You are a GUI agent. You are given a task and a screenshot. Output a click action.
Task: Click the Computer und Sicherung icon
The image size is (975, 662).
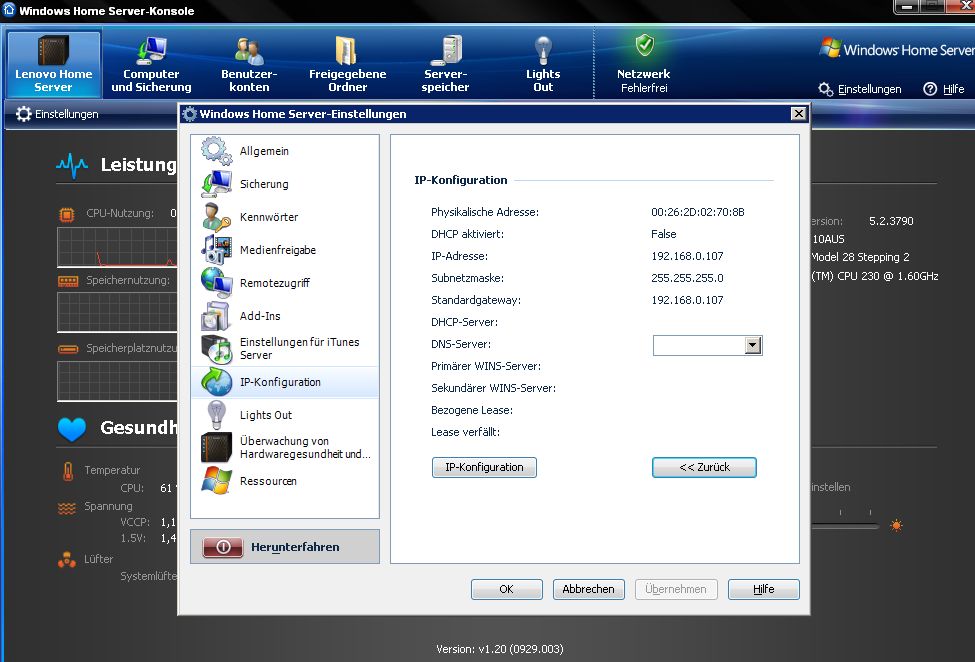151,50
